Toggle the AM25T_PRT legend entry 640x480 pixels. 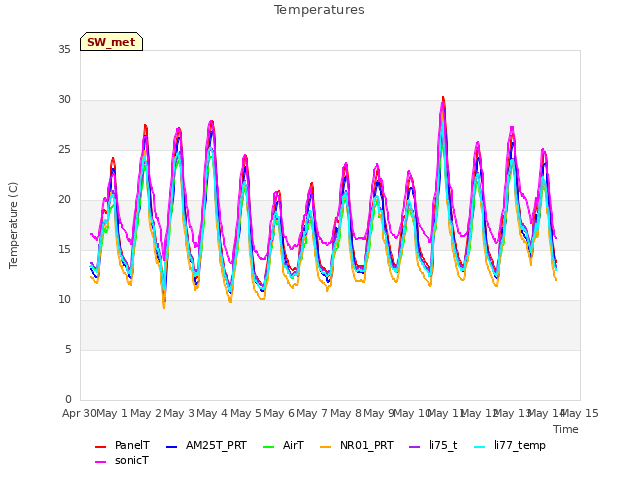206,445
